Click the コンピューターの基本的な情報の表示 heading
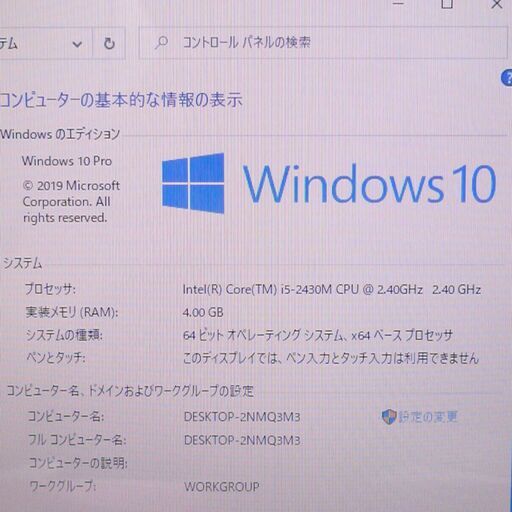 pyautogui.click(x=121, y=100)
